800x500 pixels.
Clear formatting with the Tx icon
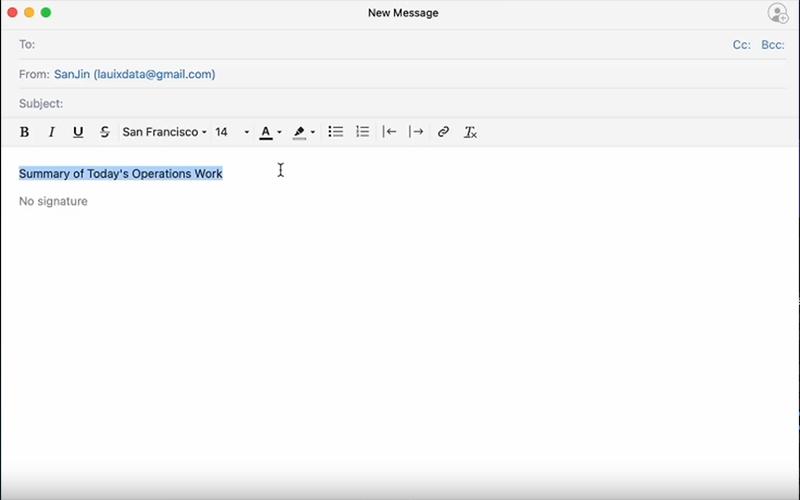(470, 132)
